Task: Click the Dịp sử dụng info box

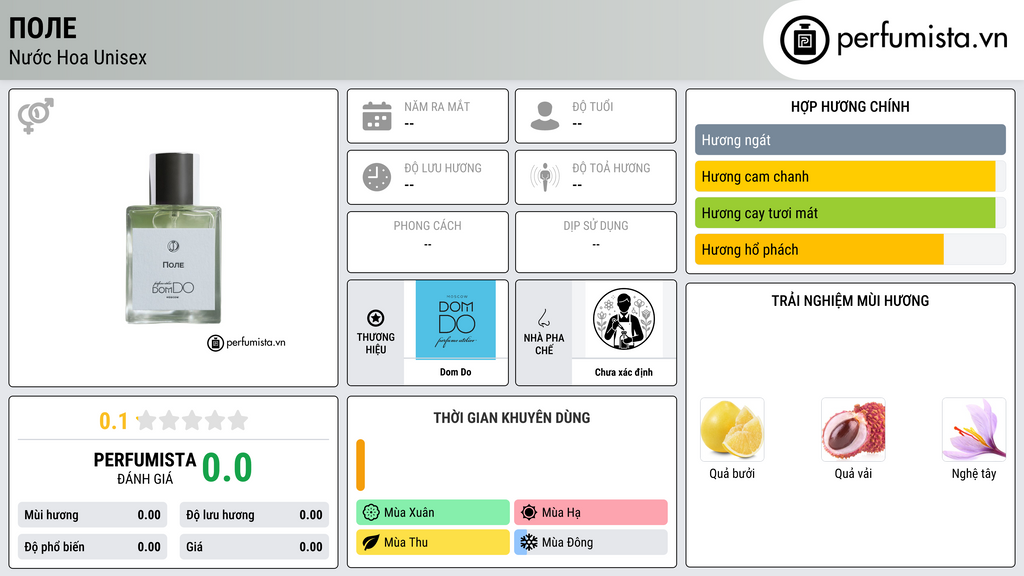Action: coord(596,242)
